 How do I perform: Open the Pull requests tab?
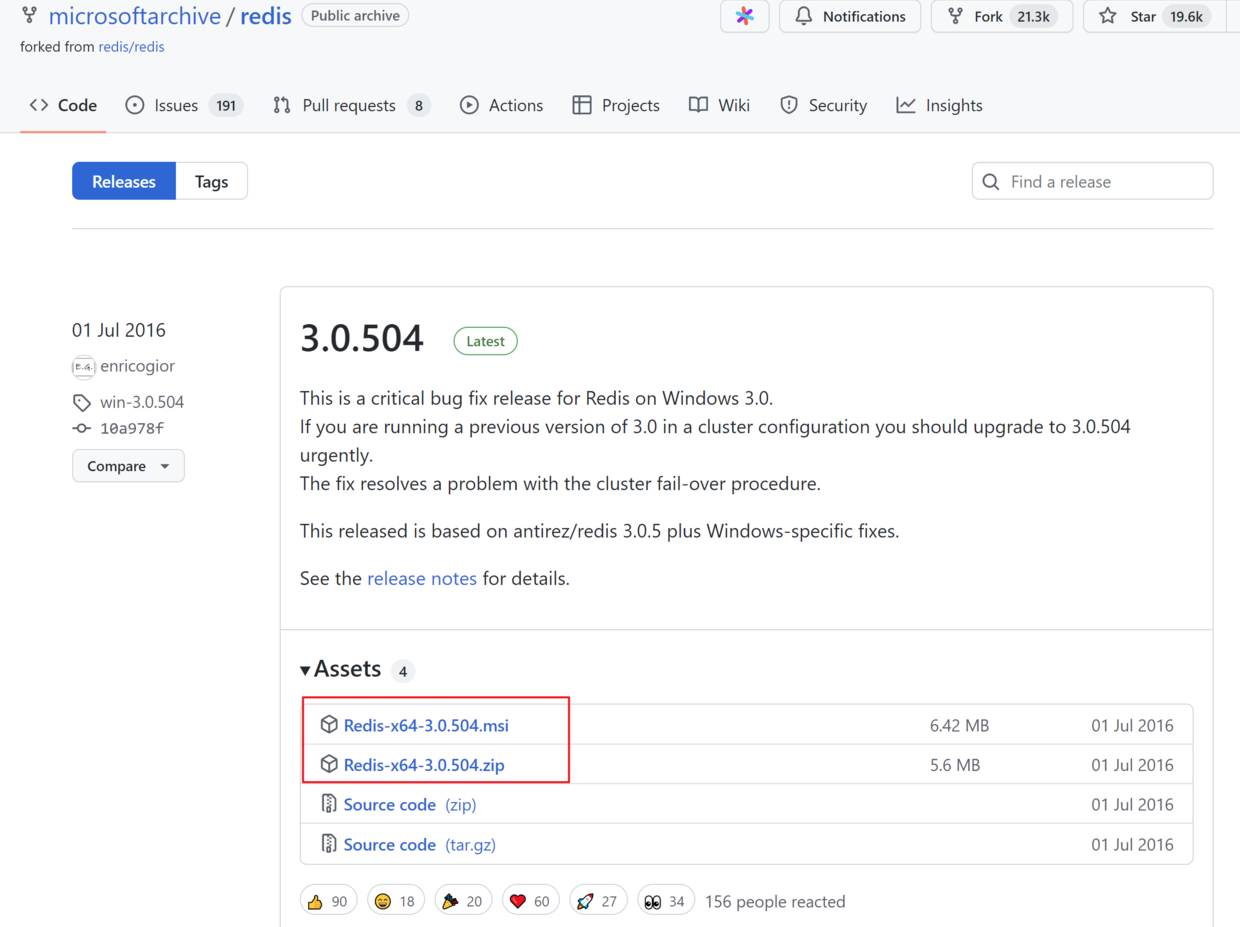point(351,105)
